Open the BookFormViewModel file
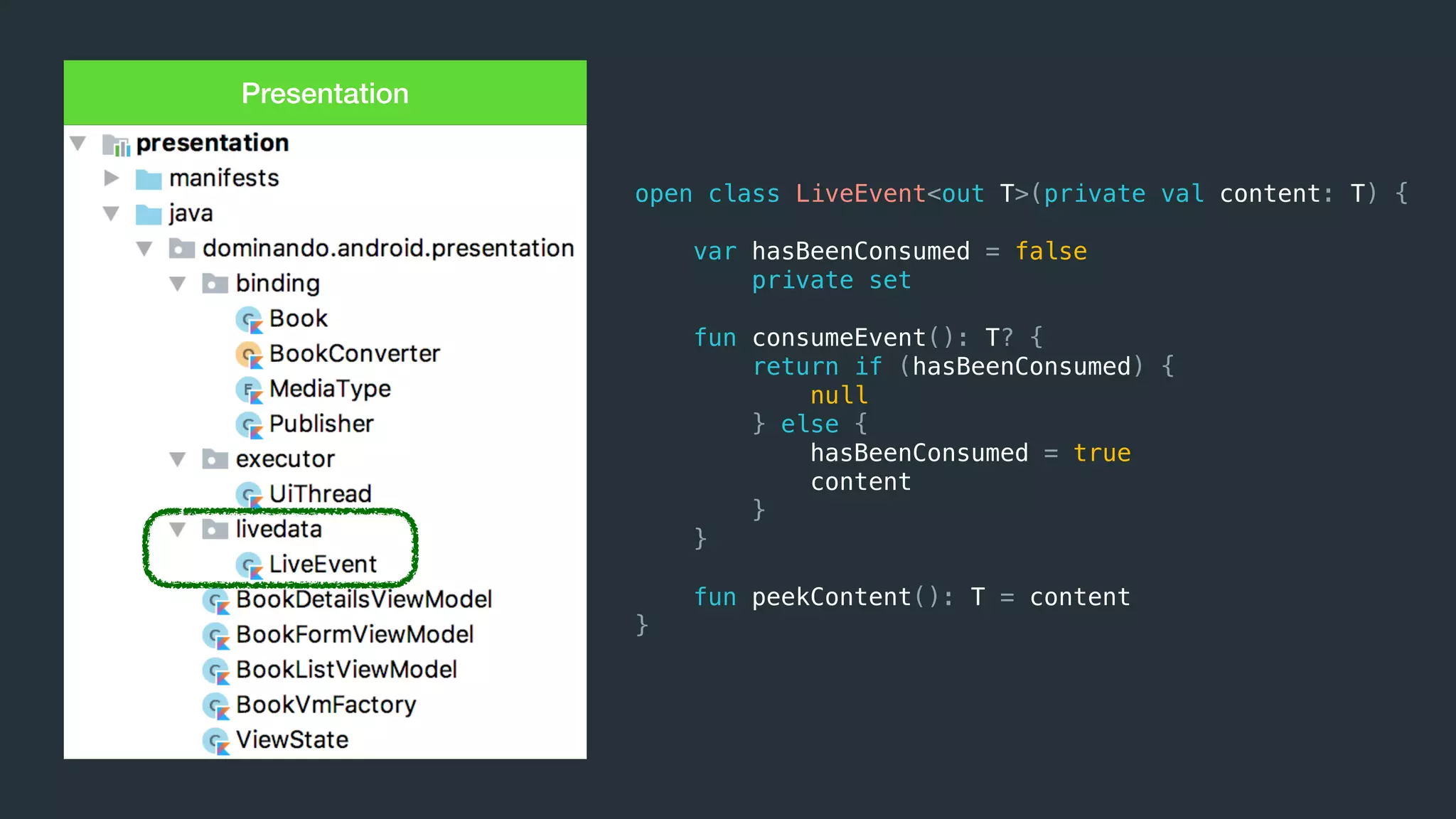The height and width of the screenshot is (819, 1456). click(x=355, y=634)
